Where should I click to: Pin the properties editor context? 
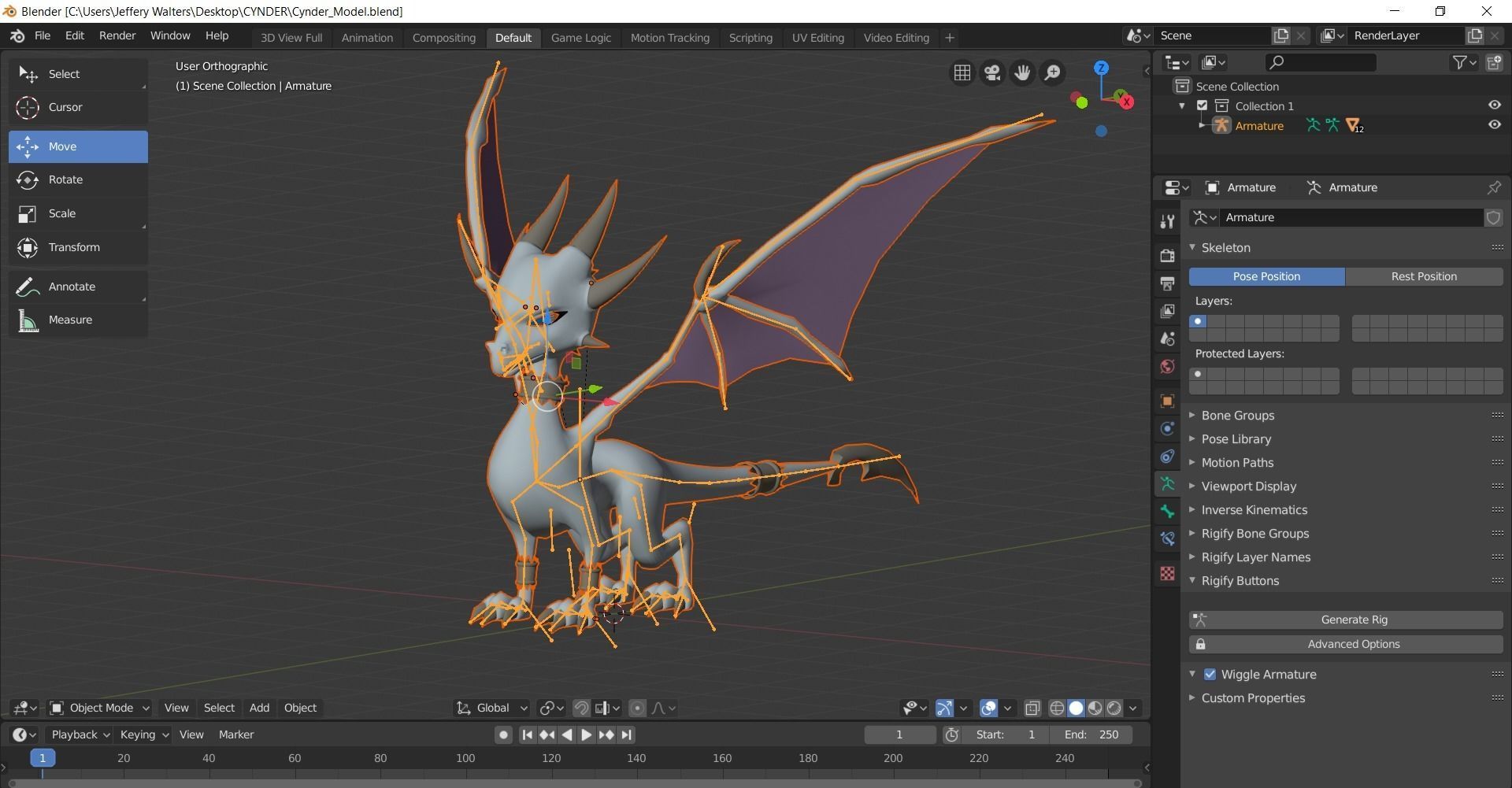(1493, 187)
